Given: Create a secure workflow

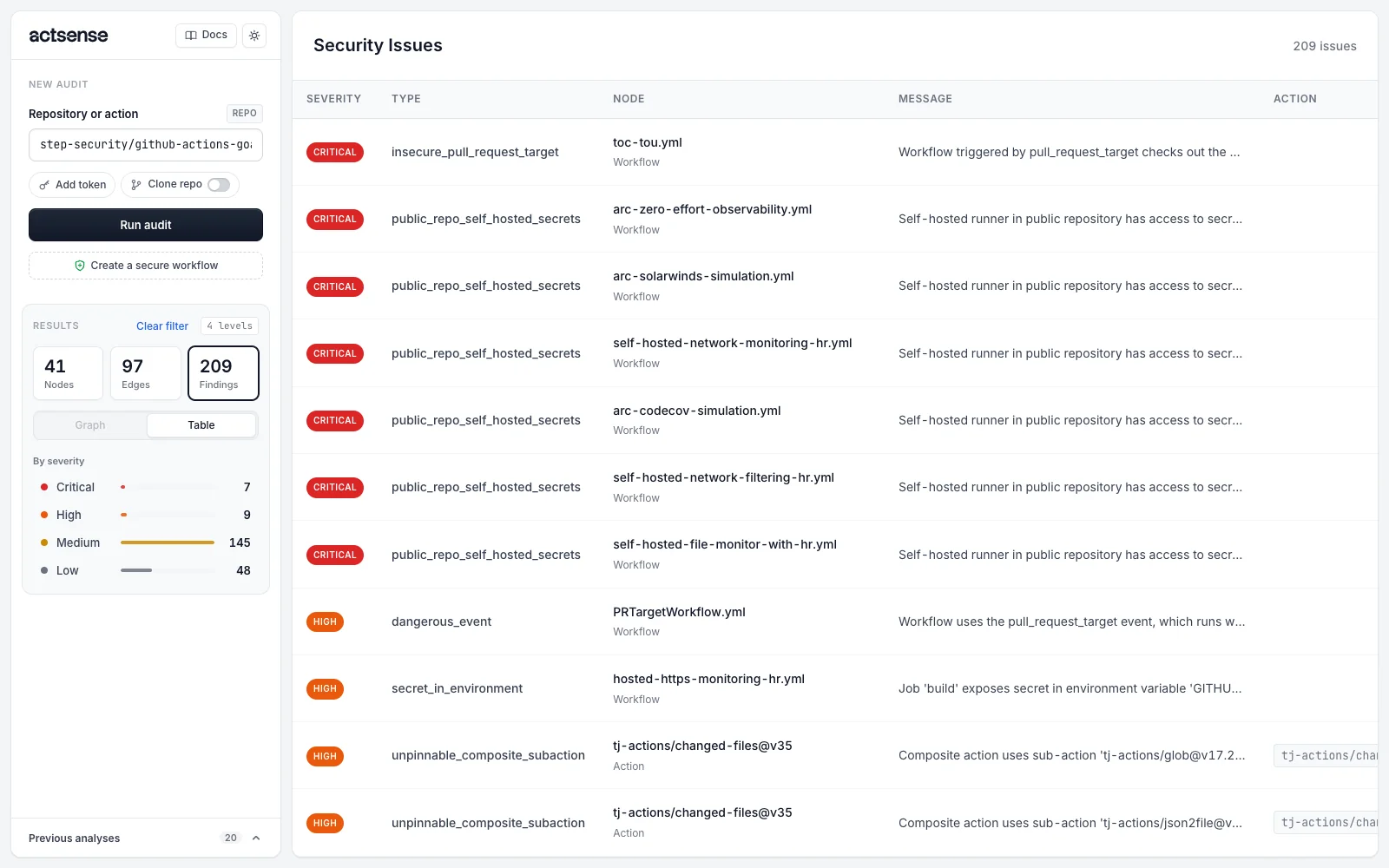Looking at the screenshot, I should [x=146, y=266].
